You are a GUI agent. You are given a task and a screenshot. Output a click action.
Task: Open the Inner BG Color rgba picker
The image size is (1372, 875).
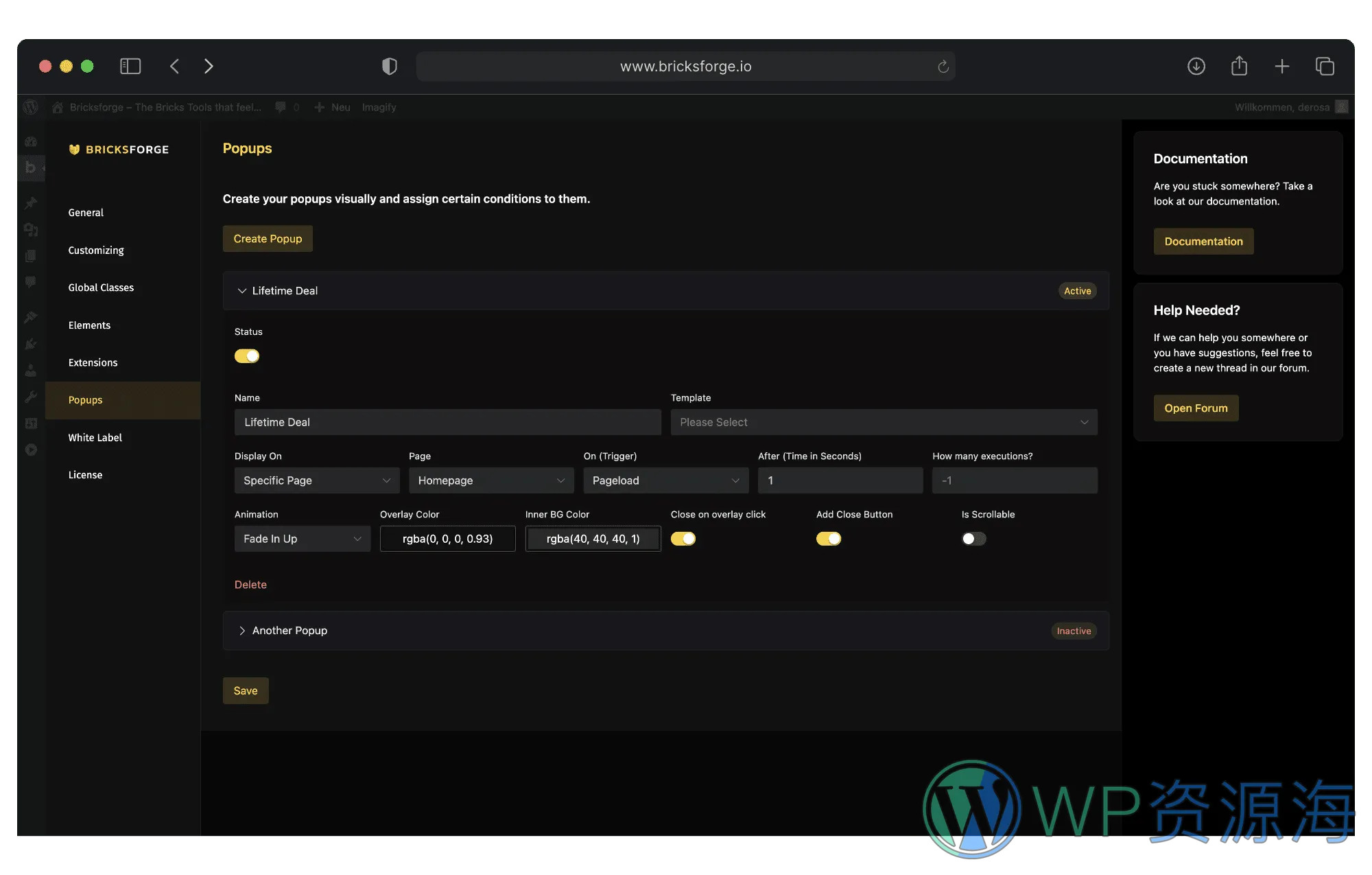coord(593,539)
